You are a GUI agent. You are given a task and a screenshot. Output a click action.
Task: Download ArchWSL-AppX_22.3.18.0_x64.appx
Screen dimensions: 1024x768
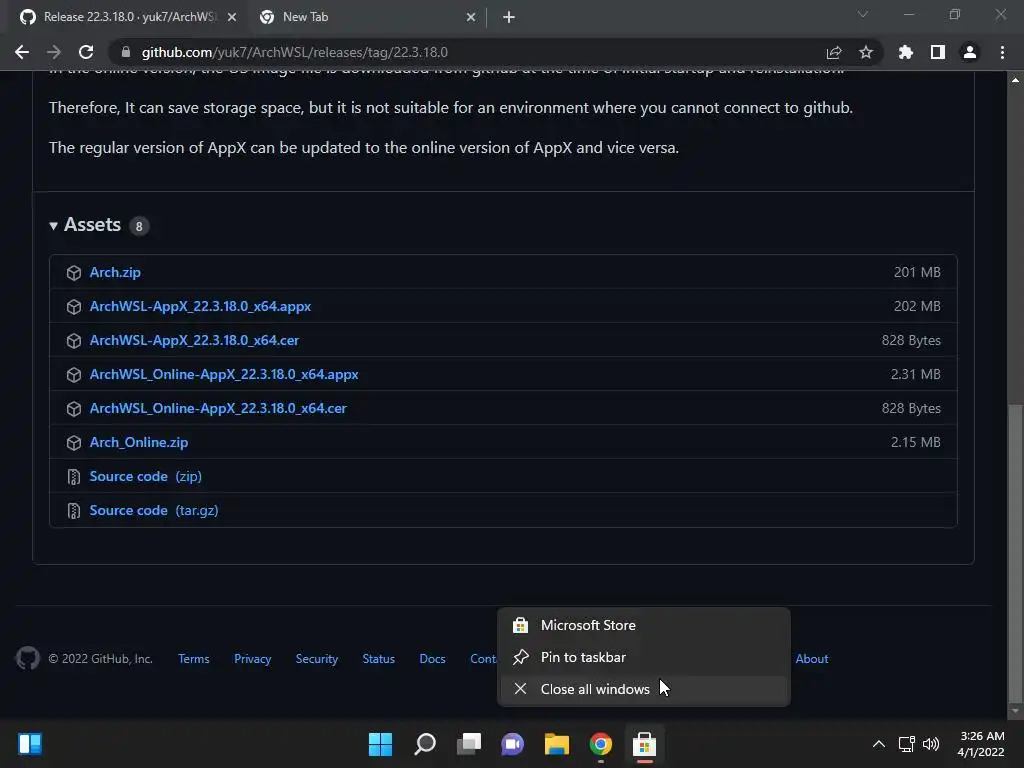[200, 306]
